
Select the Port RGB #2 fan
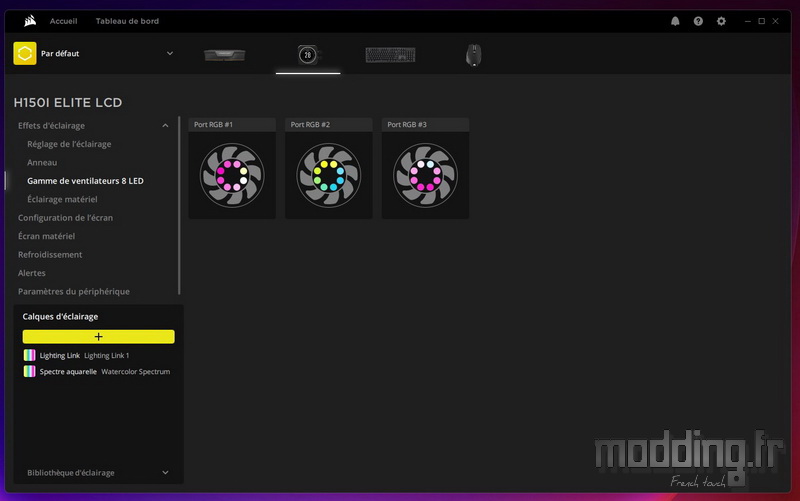(329, 176)
